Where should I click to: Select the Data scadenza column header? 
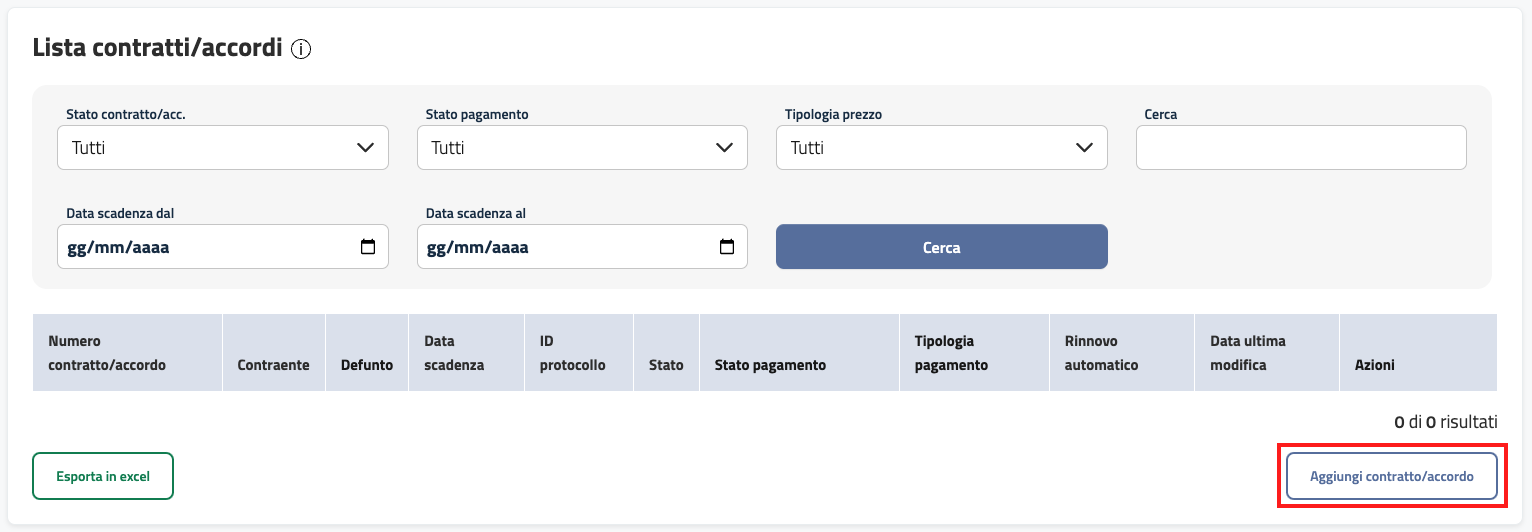(x=454, y=353)
